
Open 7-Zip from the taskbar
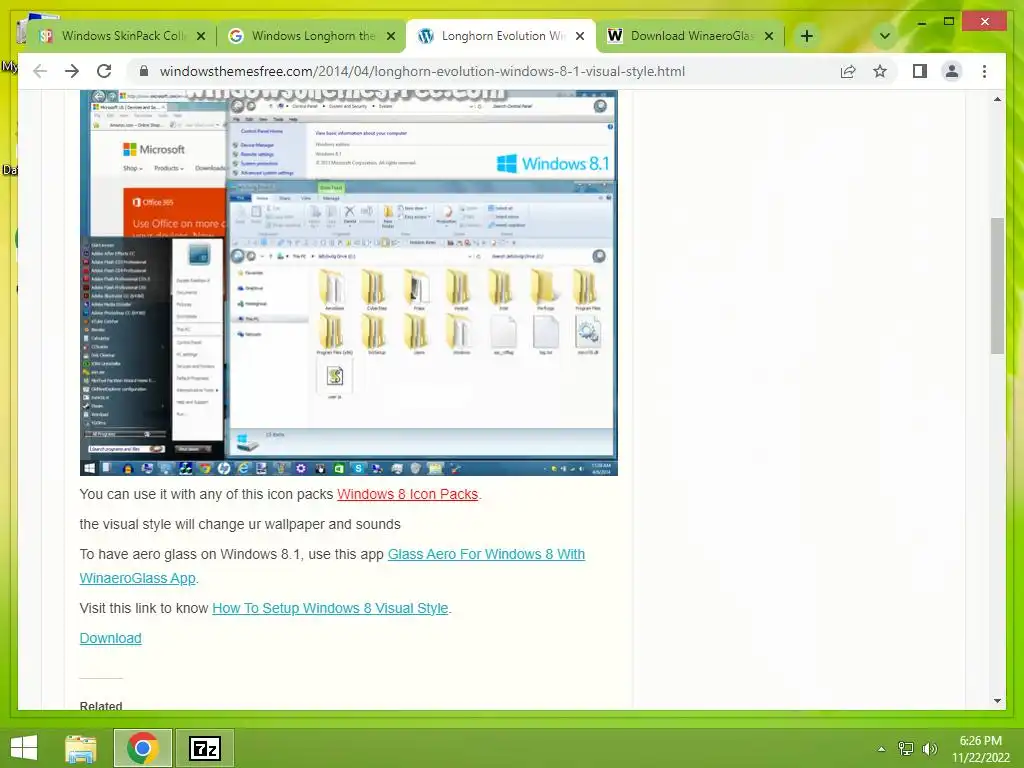point(204,748)
